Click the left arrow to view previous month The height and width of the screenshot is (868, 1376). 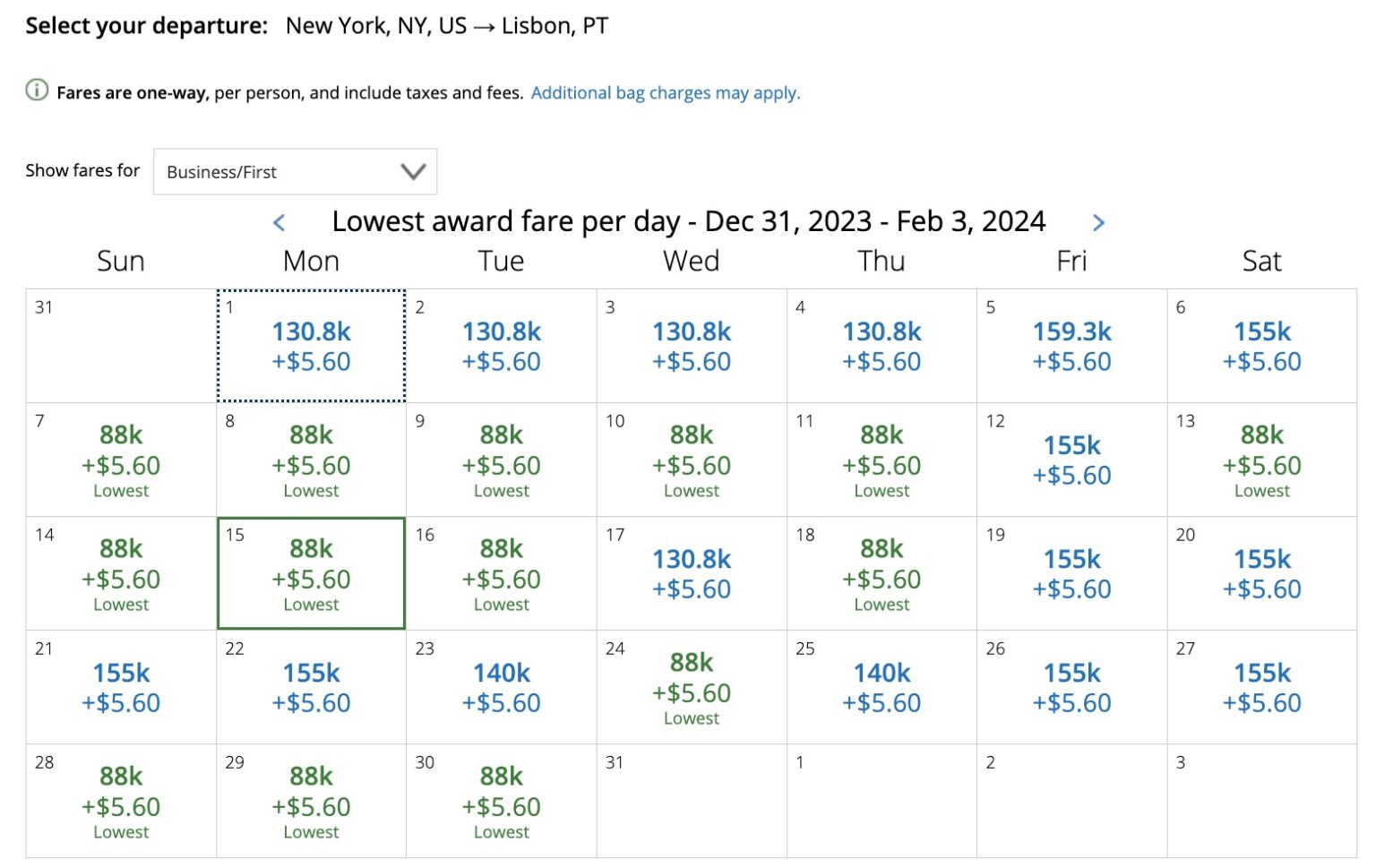click(279, 222)
